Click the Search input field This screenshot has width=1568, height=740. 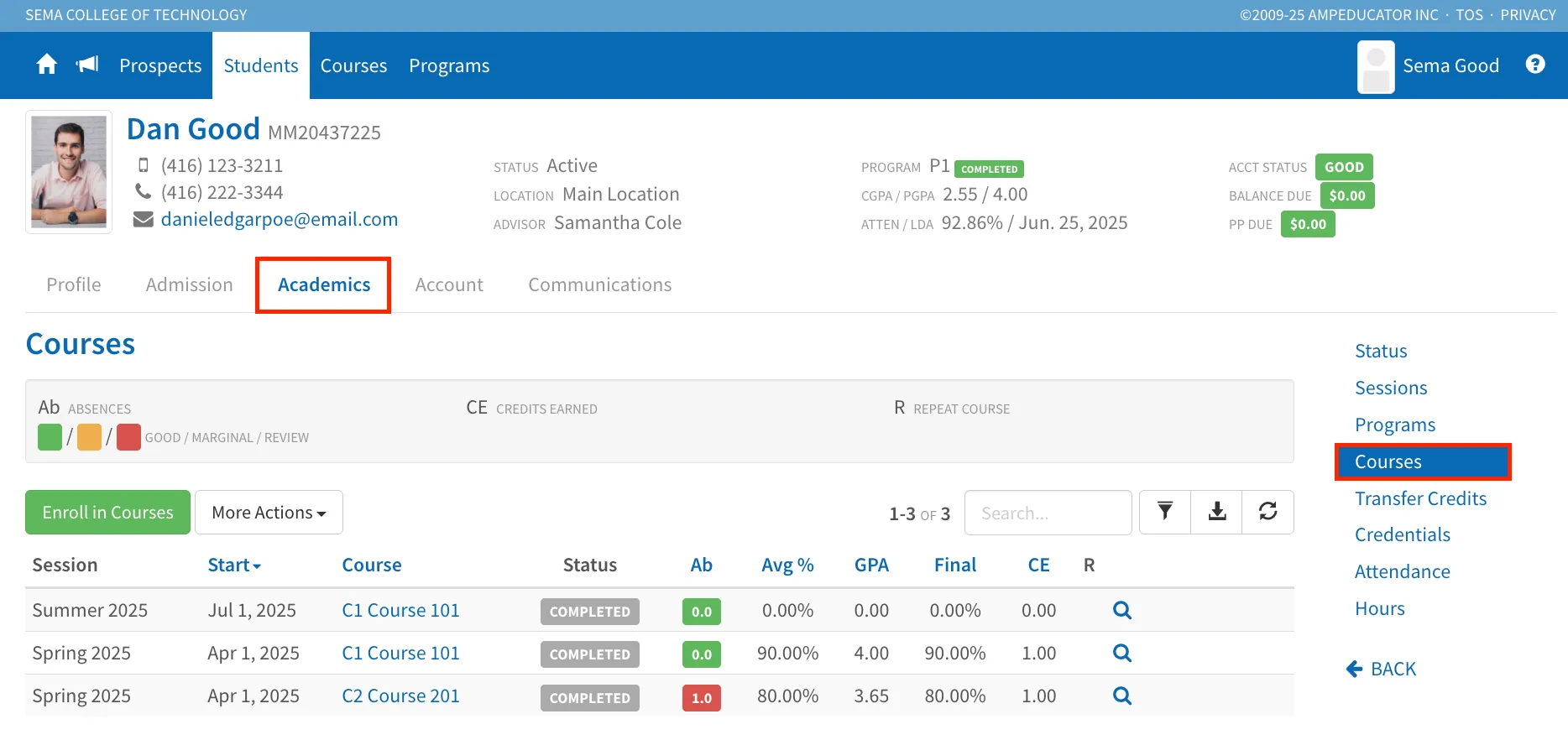coord(1048,512)
